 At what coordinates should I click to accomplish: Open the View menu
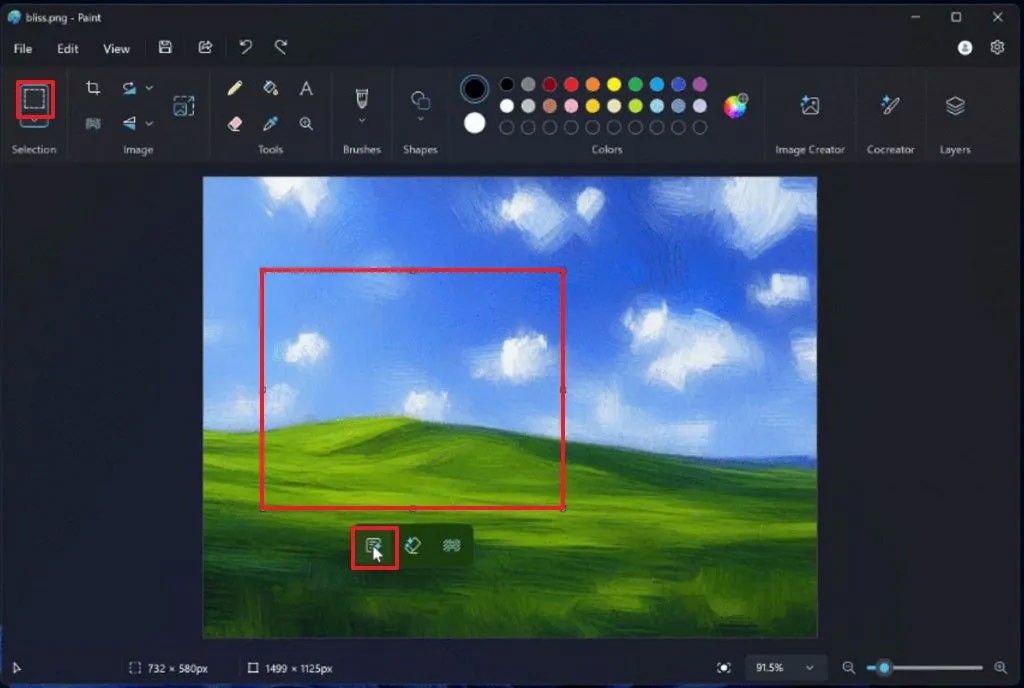tap(116, 48)
